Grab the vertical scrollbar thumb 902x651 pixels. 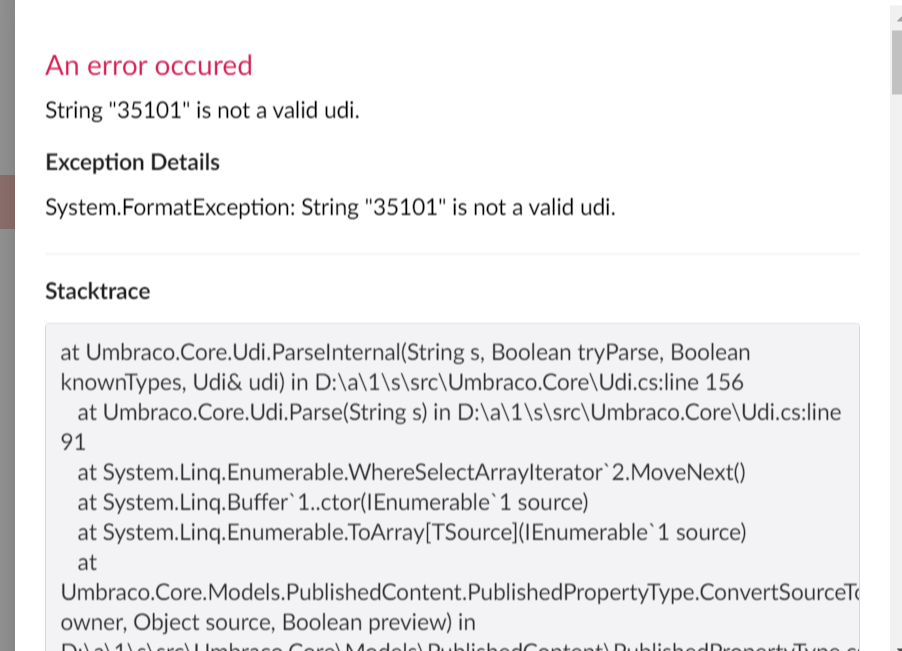897,62
